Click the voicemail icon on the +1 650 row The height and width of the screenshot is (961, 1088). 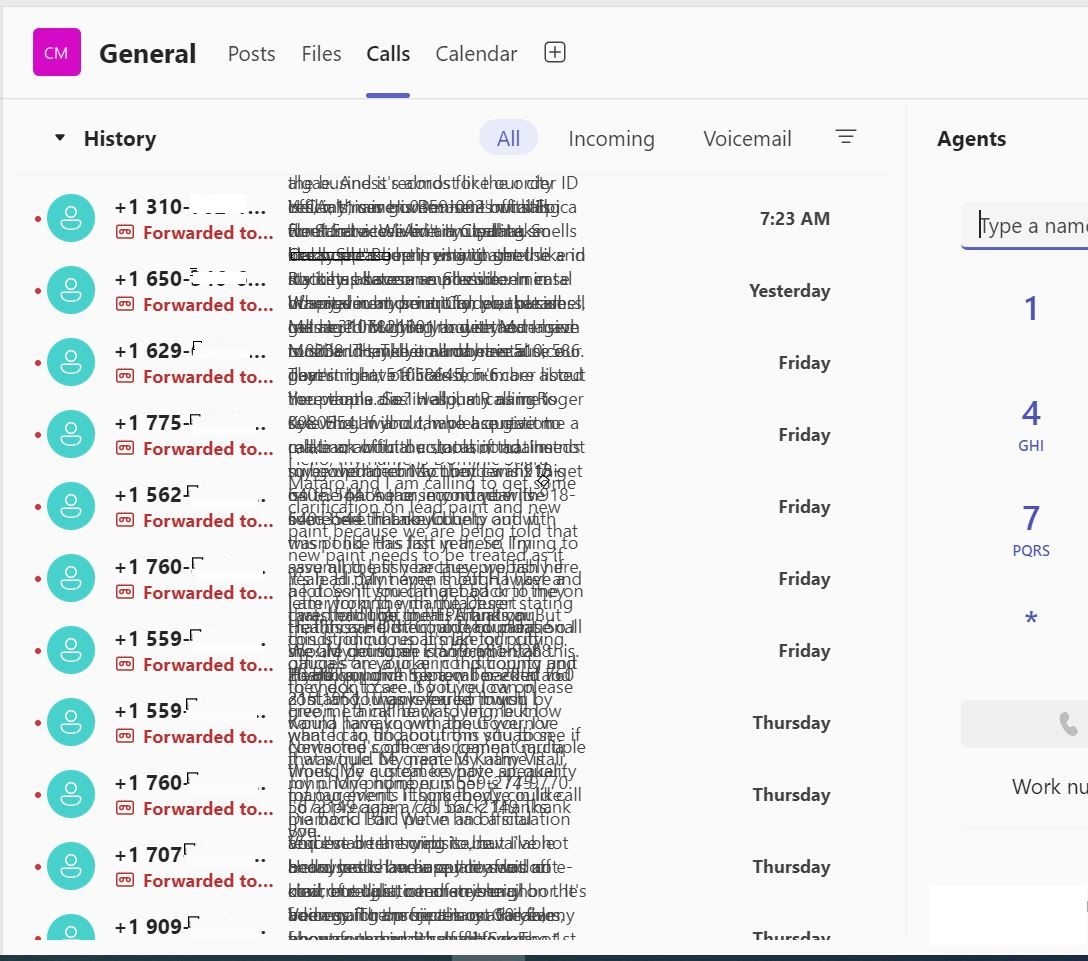click(125, 304)
